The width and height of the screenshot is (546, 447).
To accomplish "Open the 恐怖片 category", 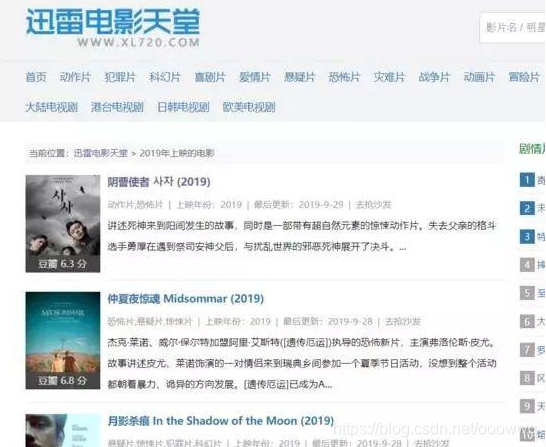I will click(344, 77).
